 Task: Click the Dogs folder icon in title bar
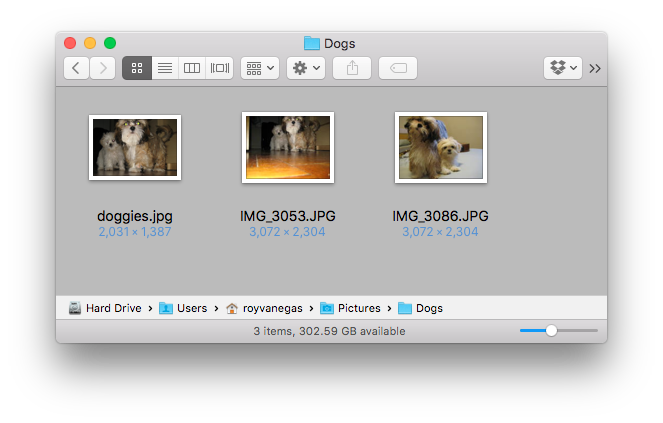(x=312, y=43)
